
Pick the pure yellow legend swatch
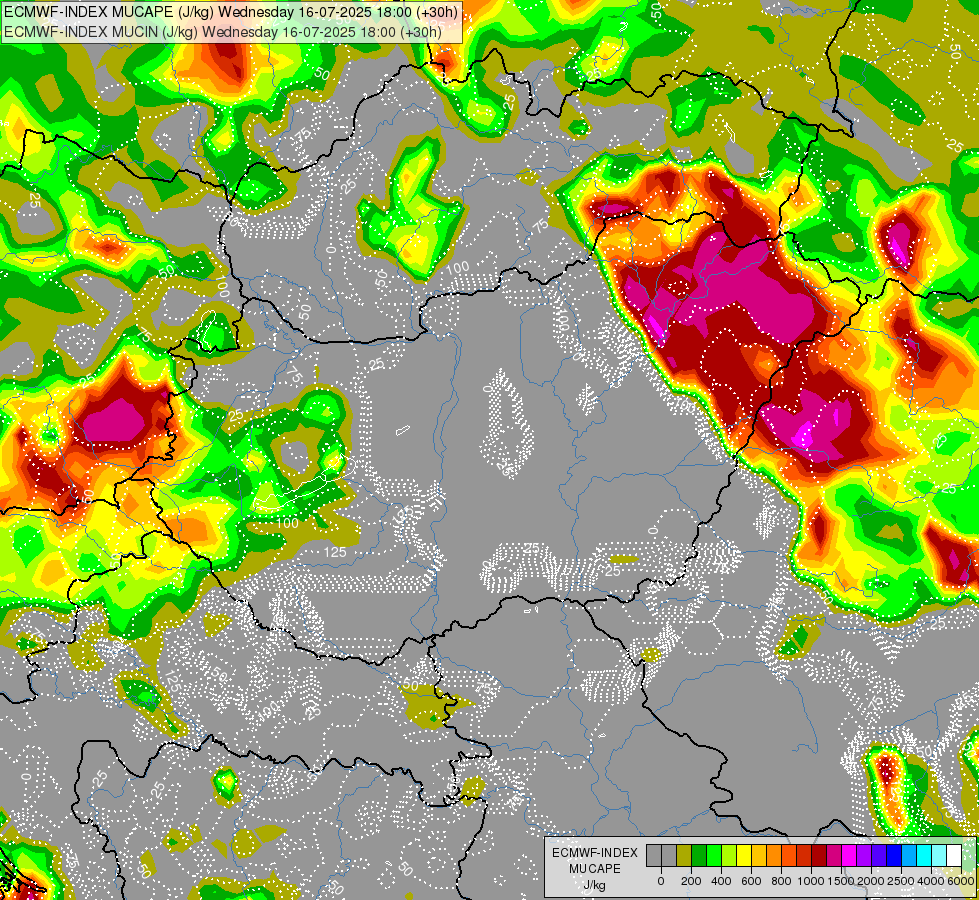pos(744,856)
